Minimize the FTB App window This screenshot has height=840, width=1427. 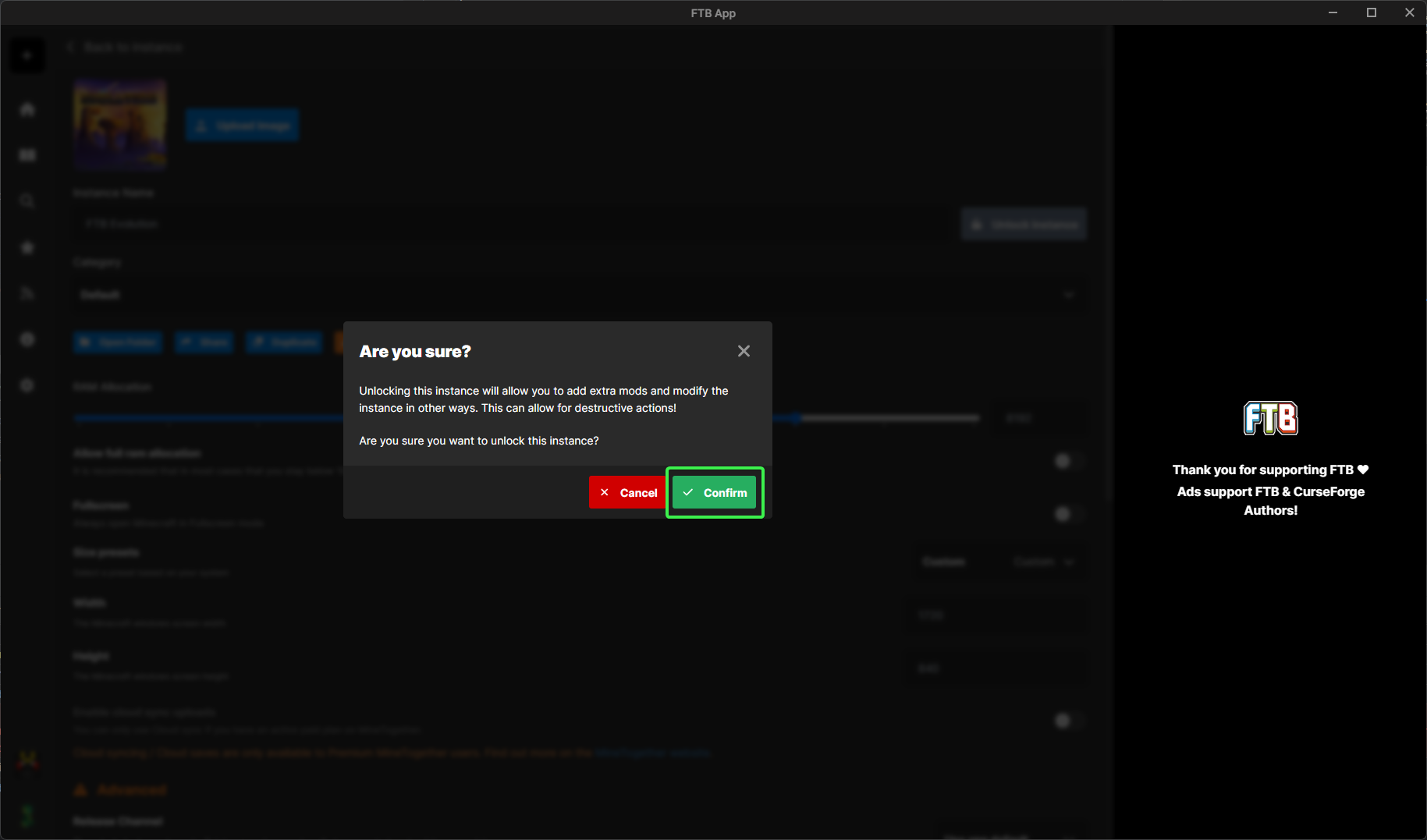[1333, 12]
